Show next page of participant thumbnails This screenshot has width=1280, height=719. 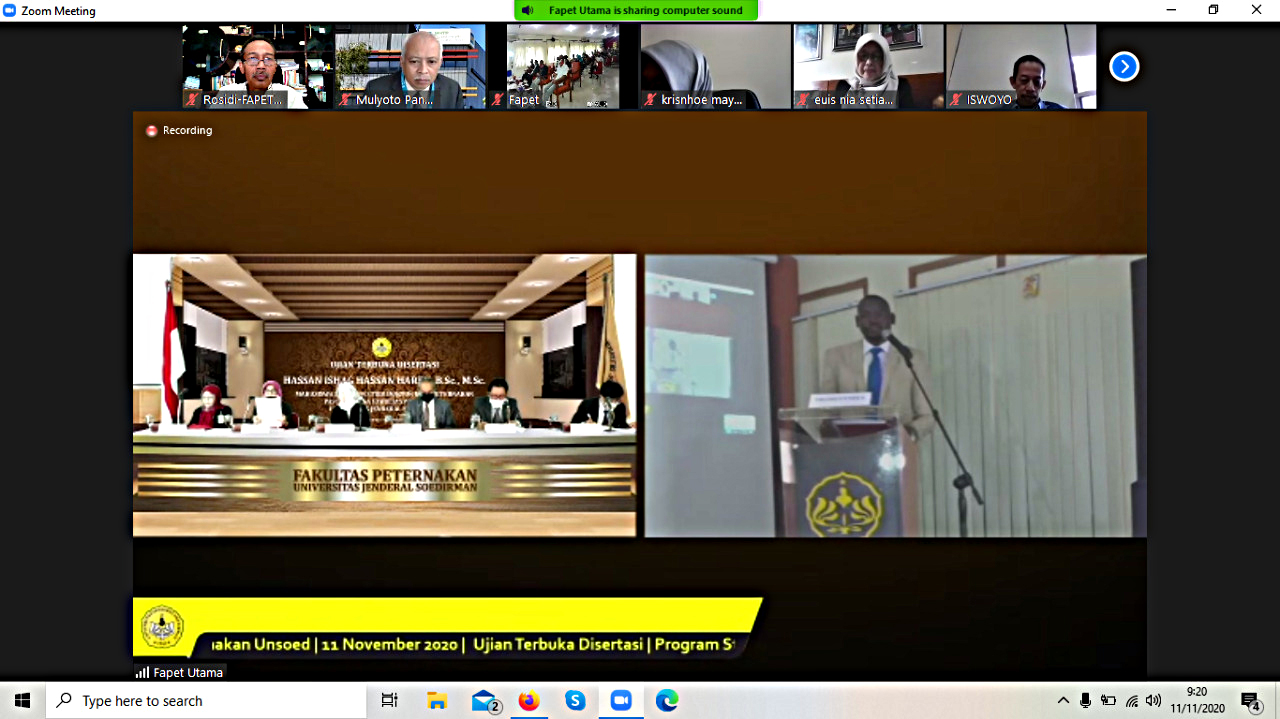1124,67
